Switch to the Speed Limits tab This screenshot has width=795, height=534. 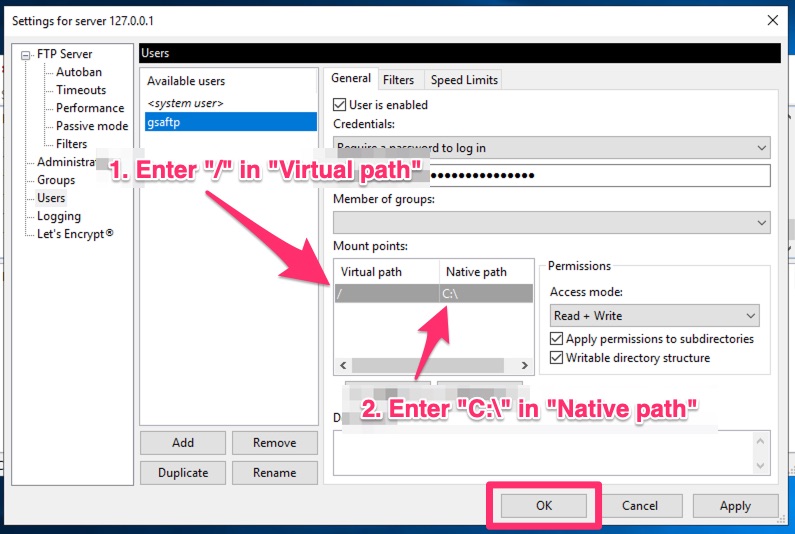tap(463, 80)
